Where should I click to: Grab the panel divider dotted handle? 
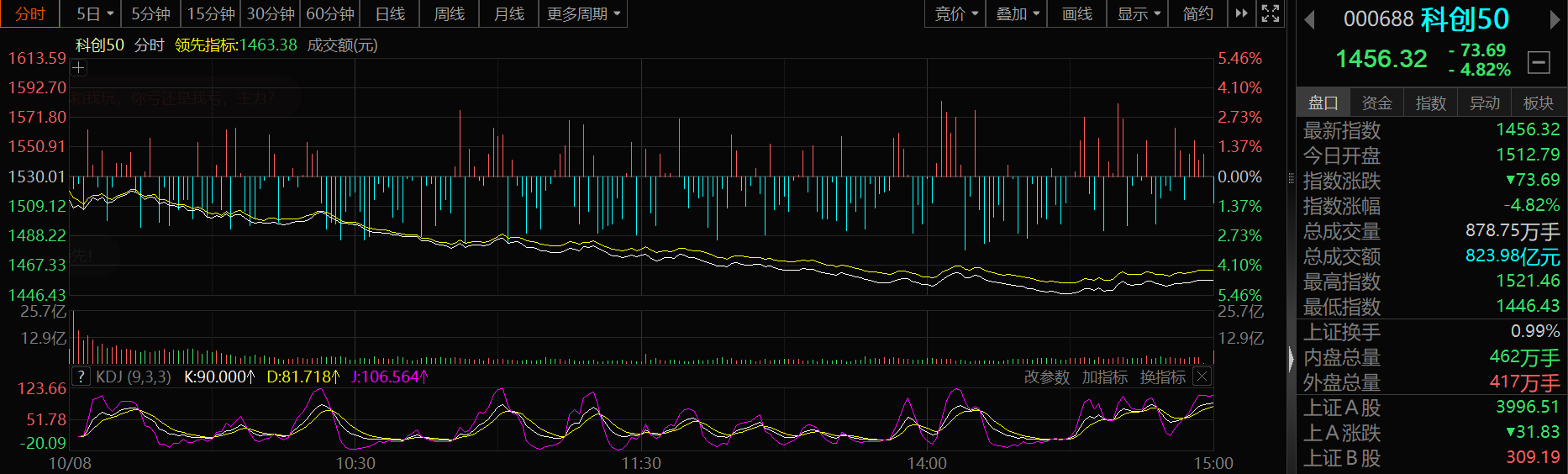(x=1292, y=178)
